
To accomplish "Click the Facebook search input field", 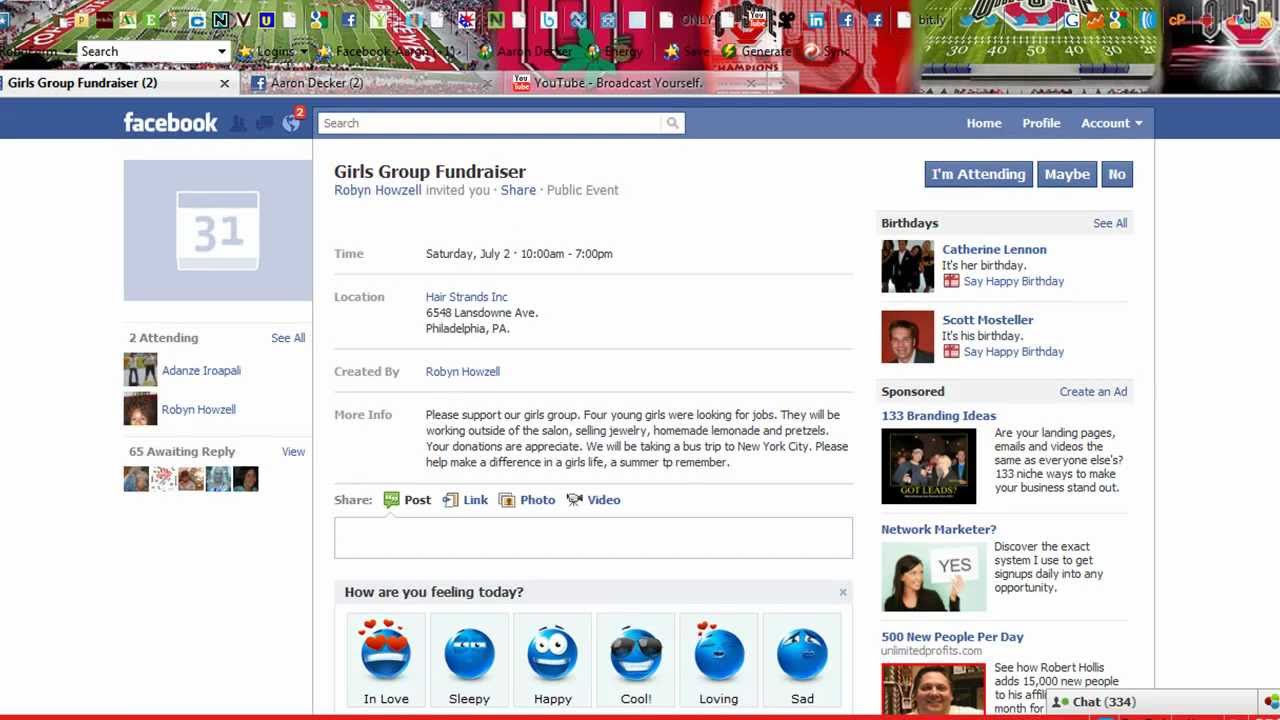I will pos(490,123).
